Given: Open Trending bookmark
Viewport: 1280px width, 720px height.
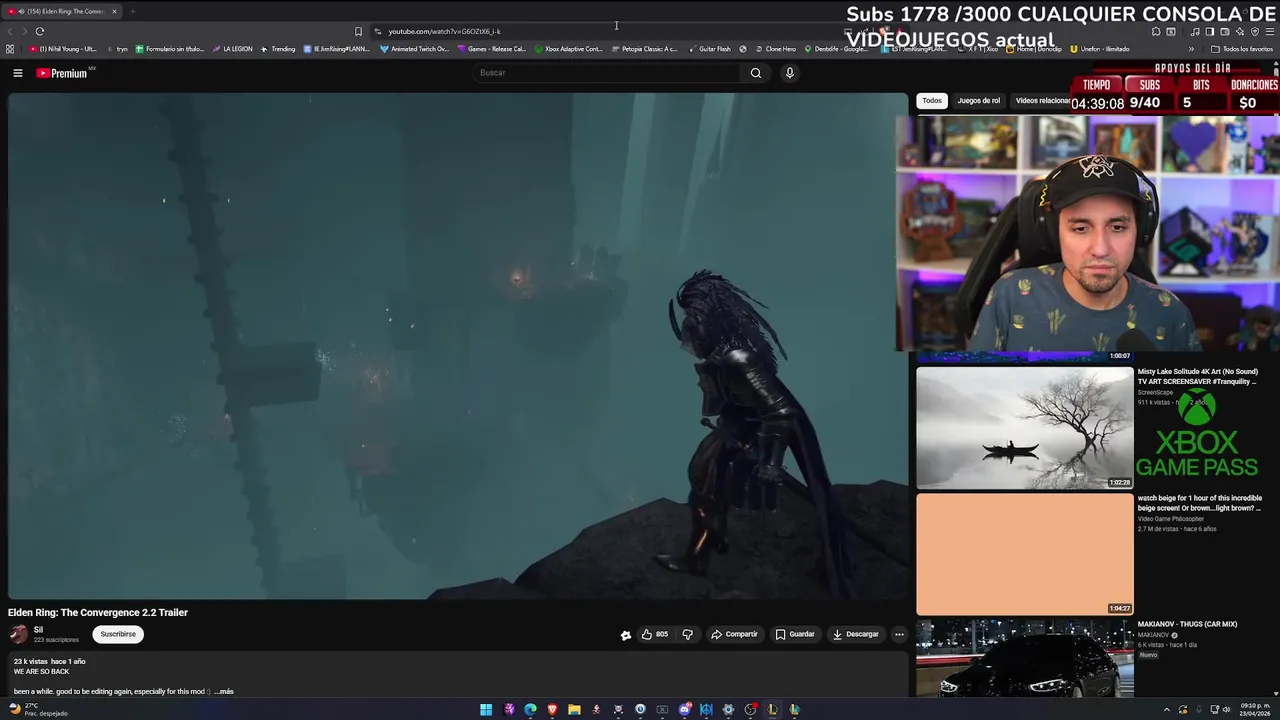Looking at the screenshot, I should tap(278, 49).
